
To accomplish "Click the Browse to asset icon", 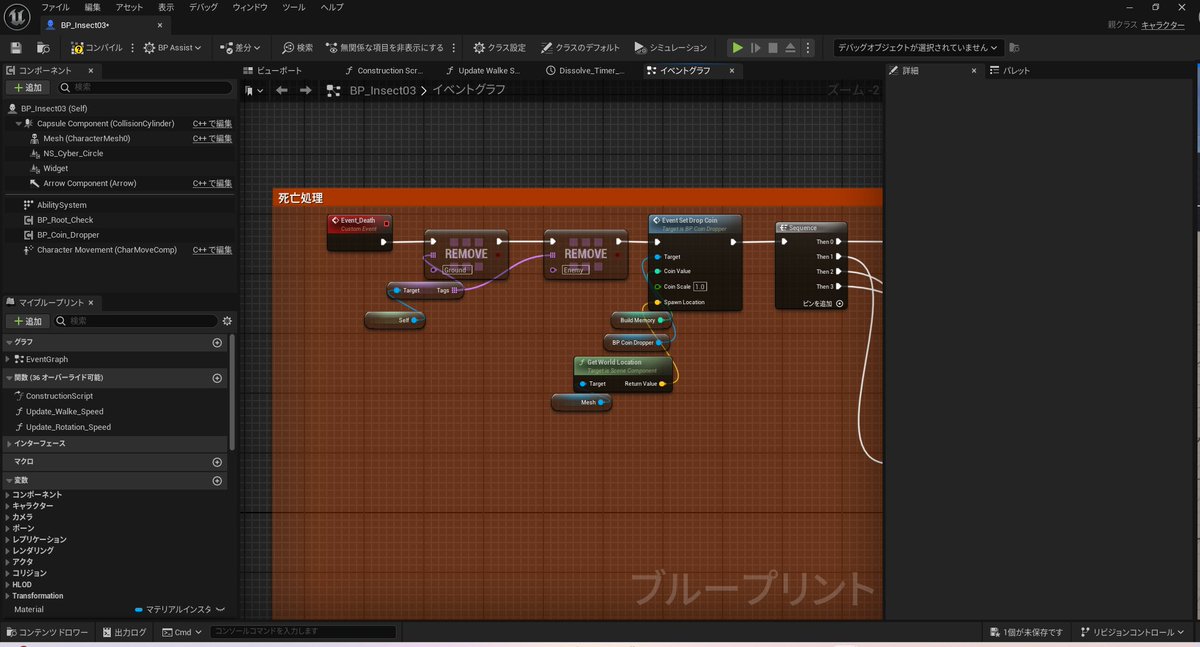I will [43, 47].
